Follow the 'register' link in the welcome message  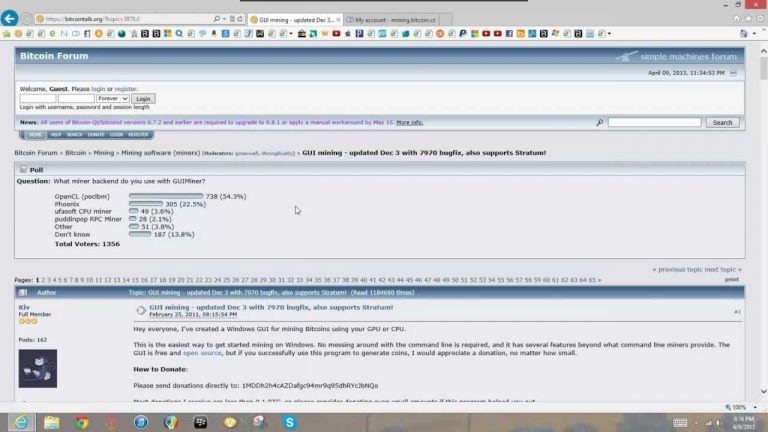tap(125, 89)
